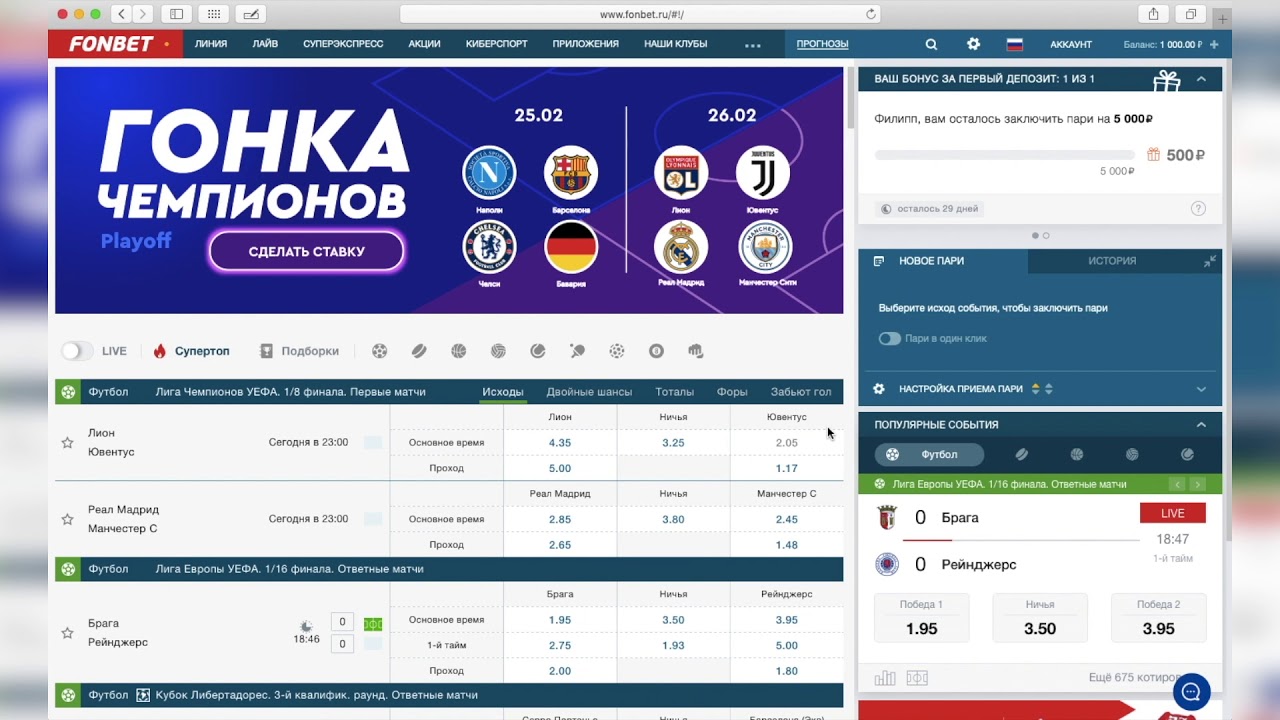Select tennis icon in Популярные события

point(1187,454)
